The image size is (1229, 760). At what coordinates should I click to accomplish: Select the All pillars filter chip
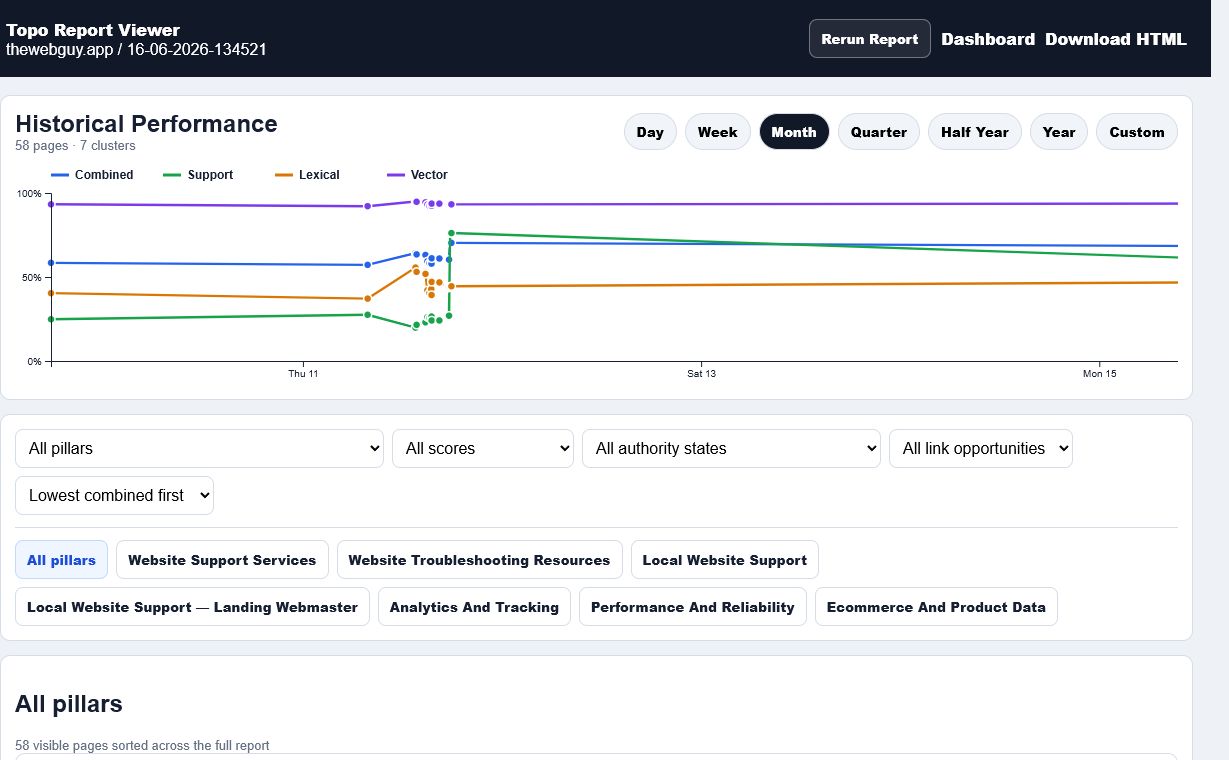[x=61, y=560]
